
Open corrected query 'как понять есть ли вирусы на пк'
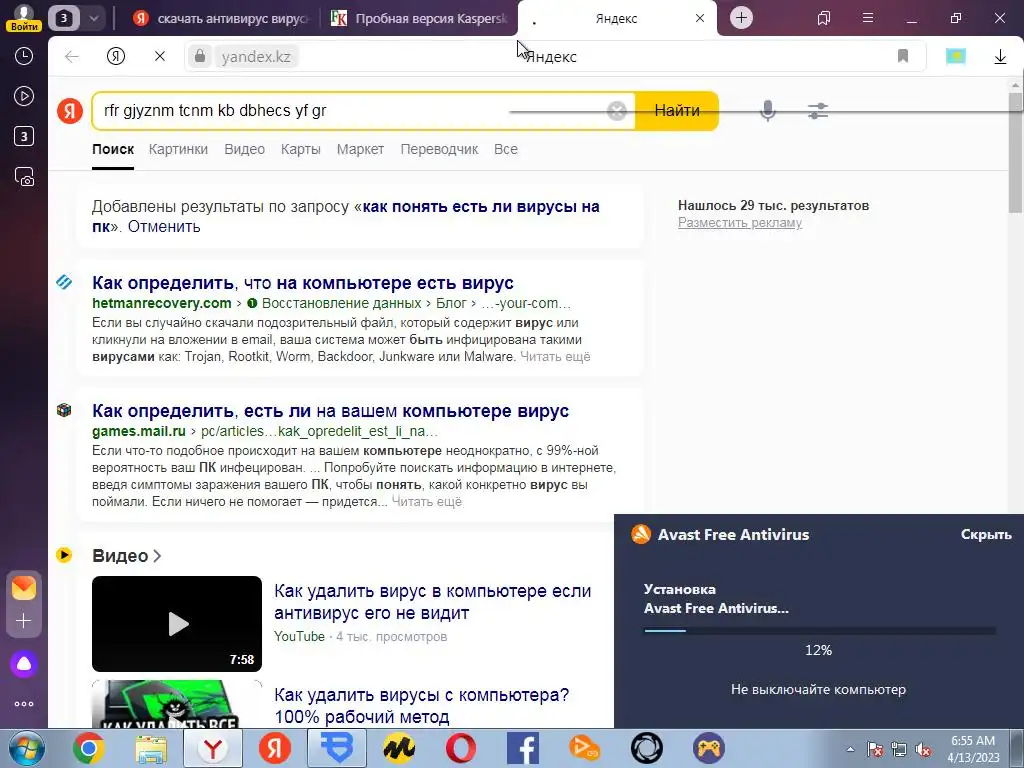(346, 216)
